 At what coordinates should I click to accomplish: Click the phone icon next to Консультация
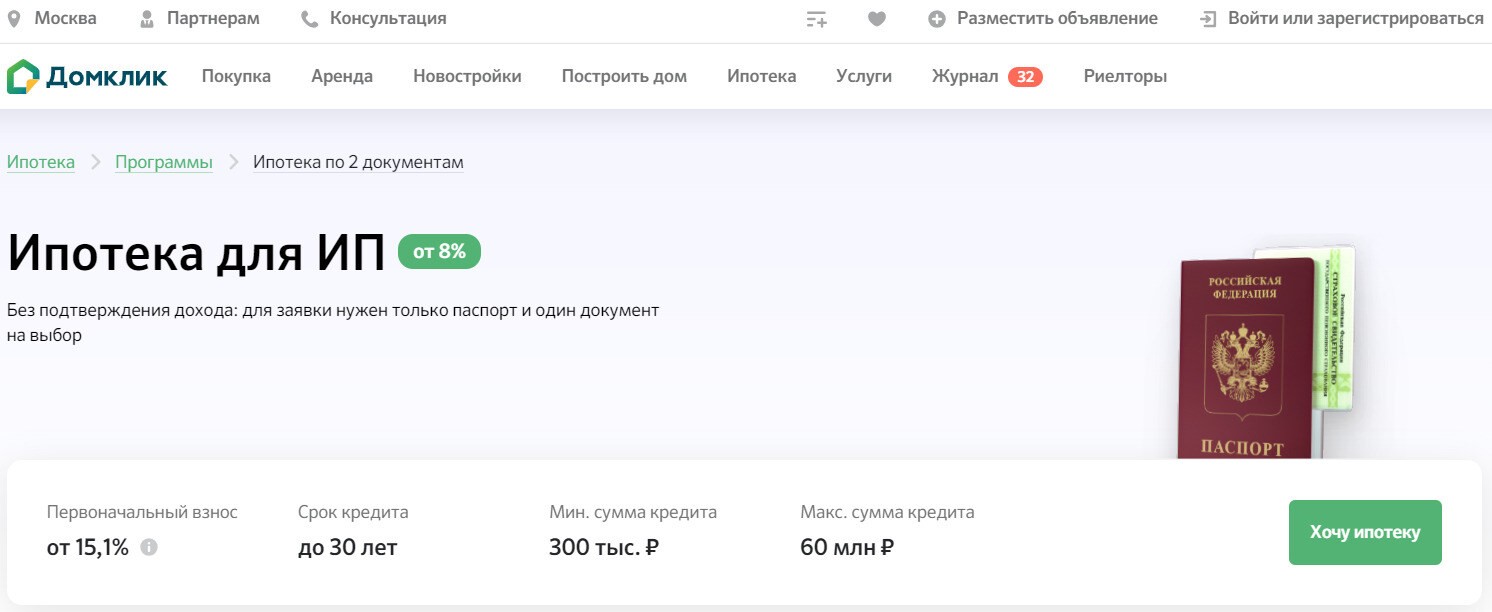coord(308,17)
